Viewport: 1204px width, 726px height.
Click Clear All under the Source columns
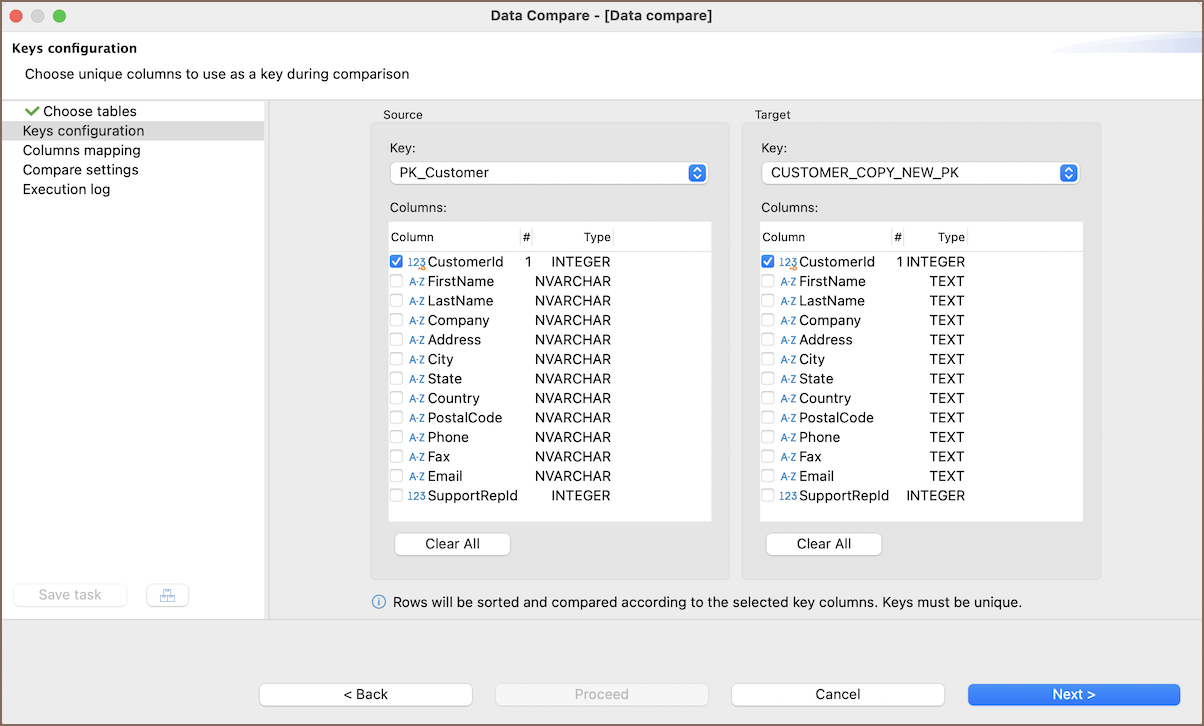(452, 544)
